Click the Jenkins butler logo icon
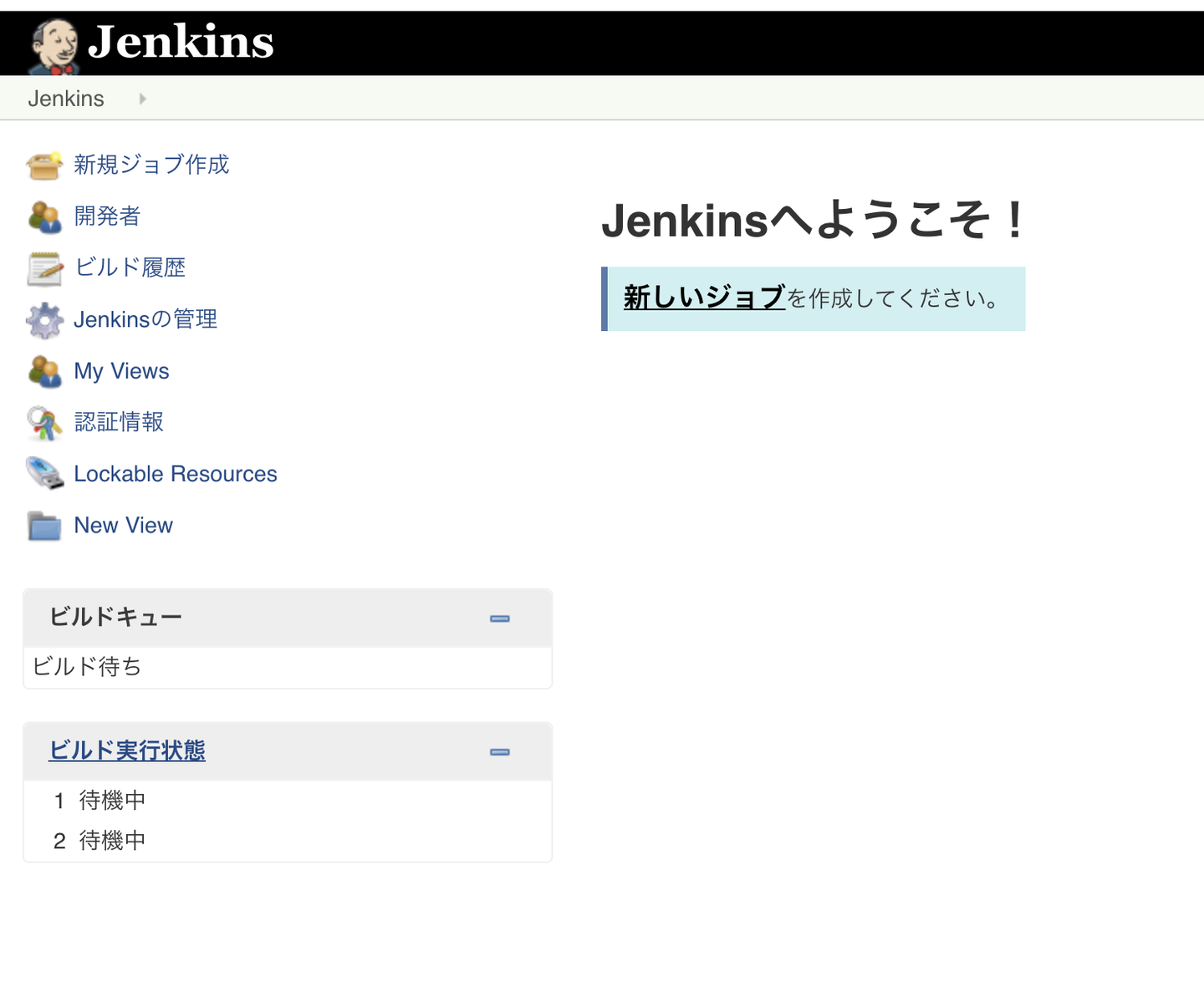Image resolution: width=1204 pixels, height=982 pixels. click(54, 46)
